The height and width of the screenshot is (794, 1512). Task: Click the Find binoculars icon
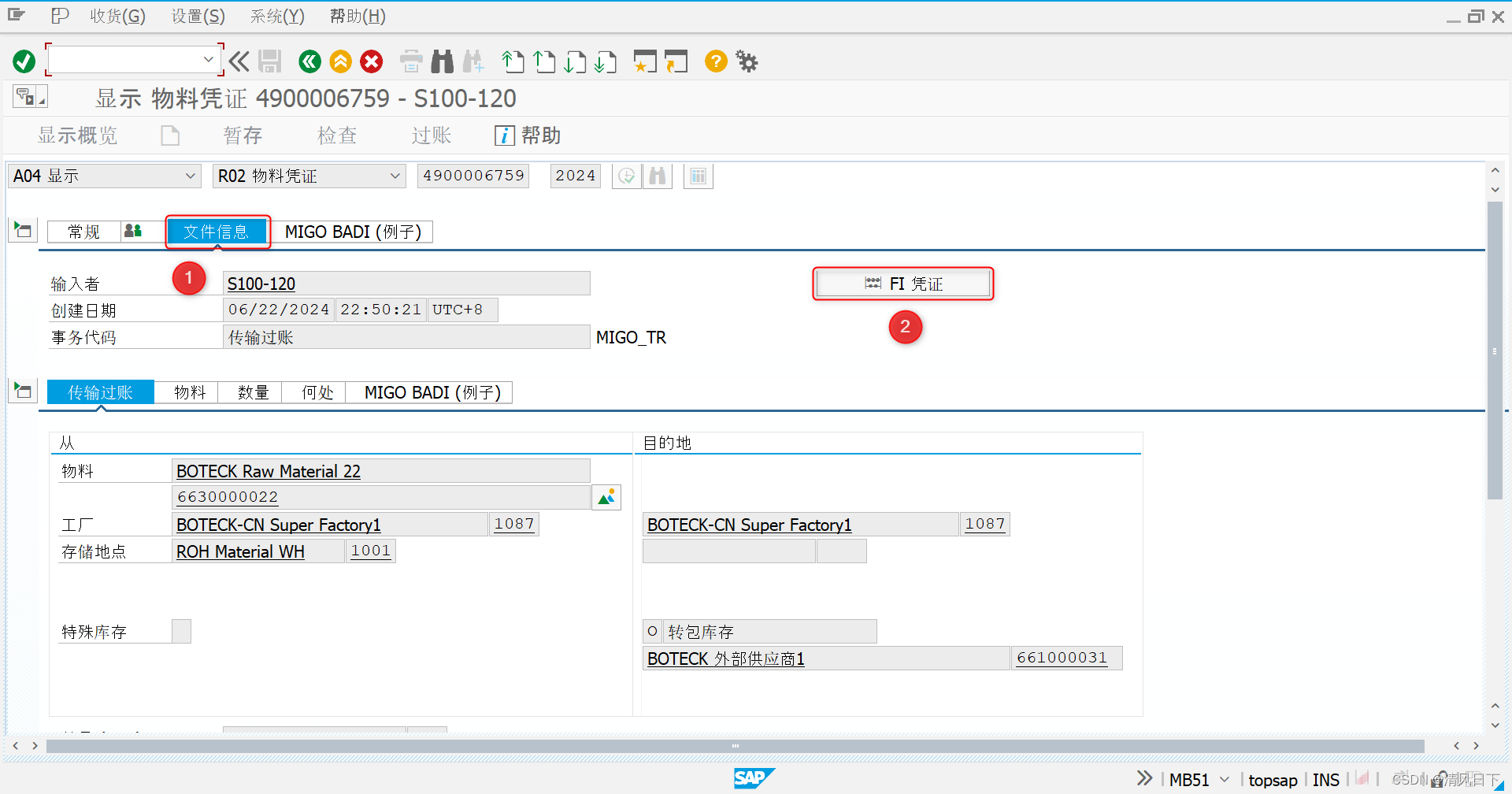[443, 61]
